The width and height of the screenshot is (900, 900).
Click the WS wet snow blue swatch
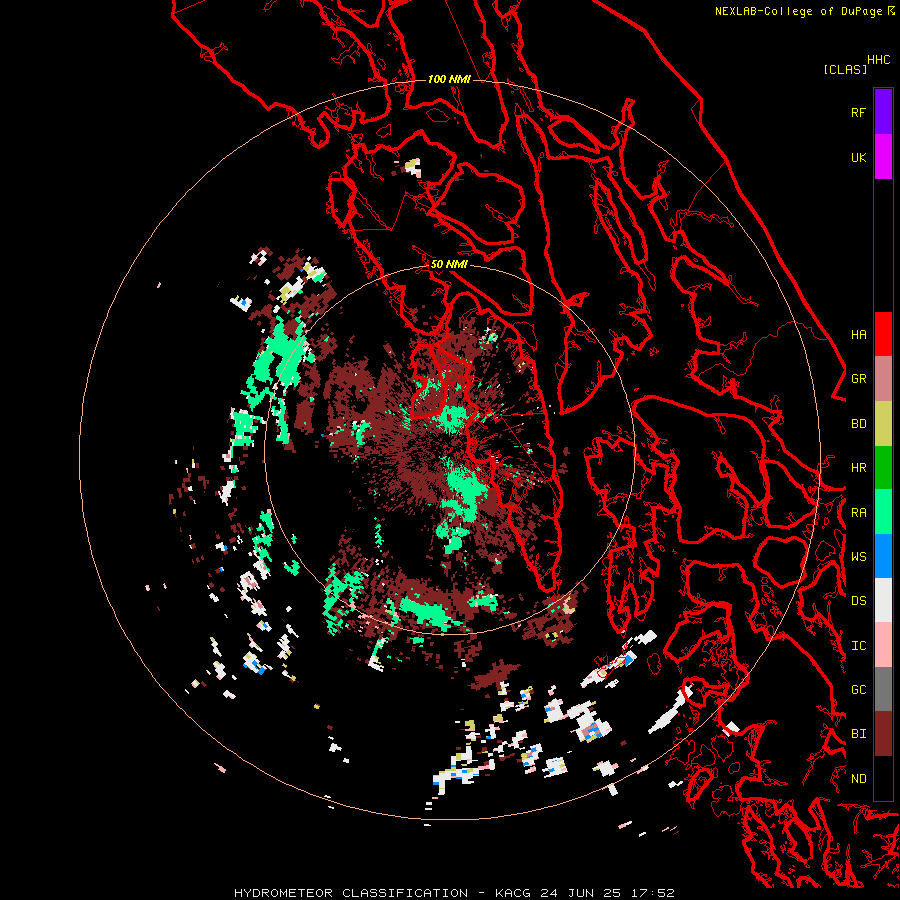[x=883, y=556]
